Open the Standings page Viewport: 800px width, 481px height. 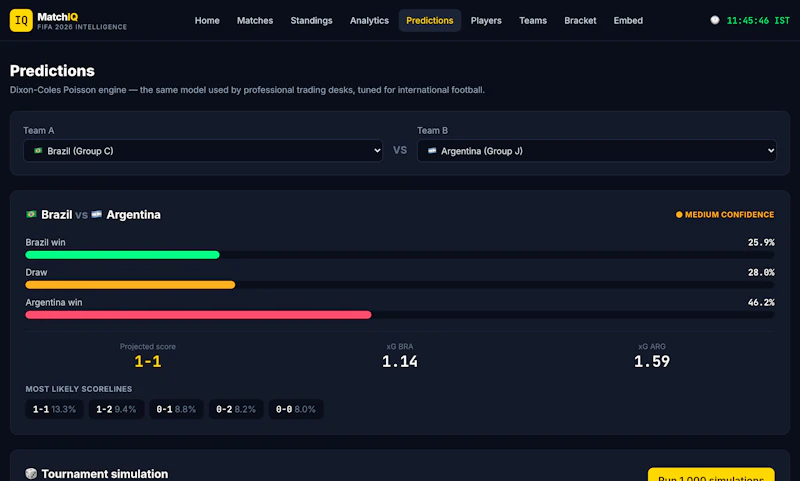(311, 20)
